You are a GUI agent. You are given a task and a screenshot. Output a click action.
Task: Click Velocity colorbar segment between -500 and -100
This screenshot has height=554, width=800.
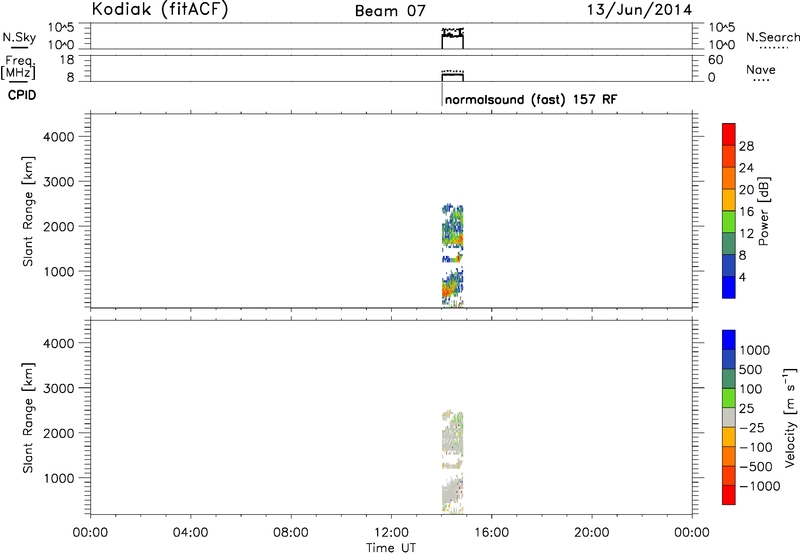pos(729,457)
